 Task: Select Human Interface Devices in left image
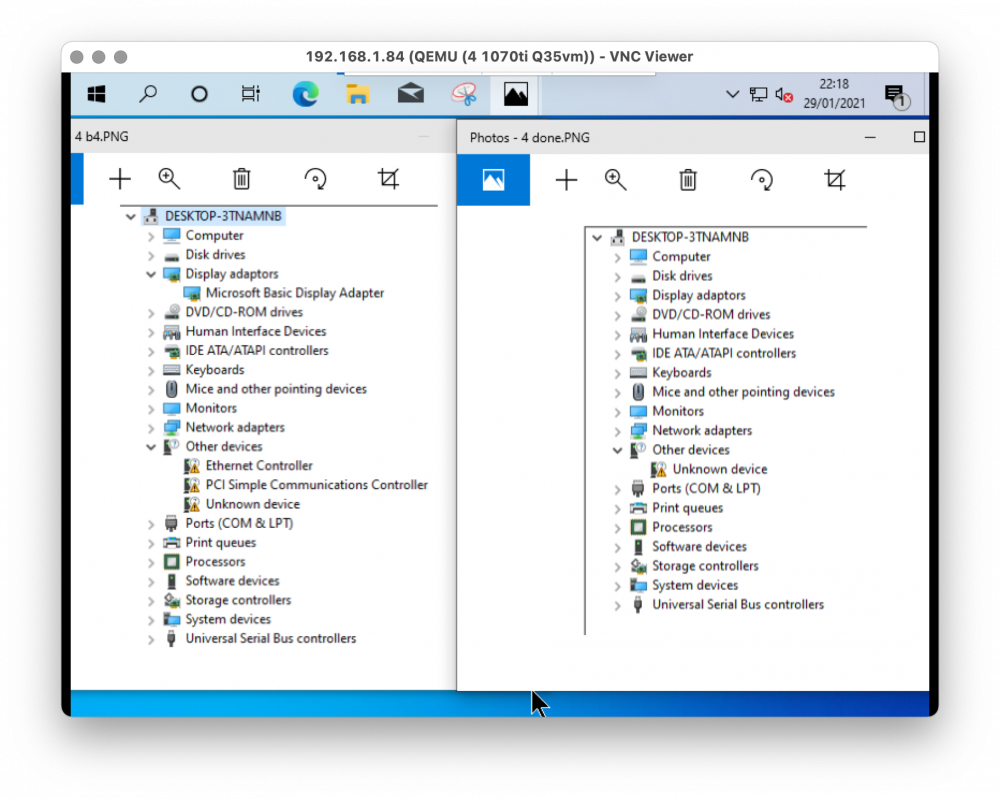click(x=256, y=332)
